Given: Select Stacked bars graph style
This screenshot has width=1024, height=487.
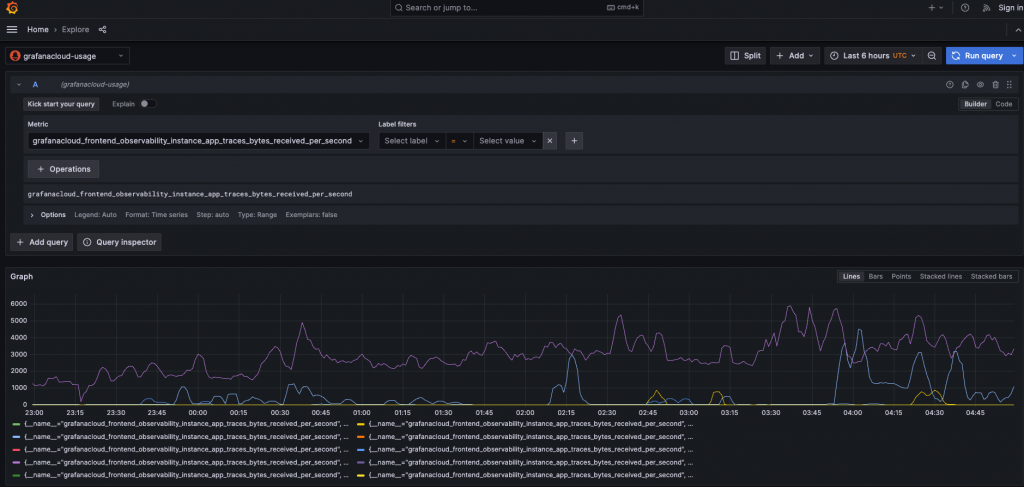Looking at the screenshot, I should tap(991, 277).
